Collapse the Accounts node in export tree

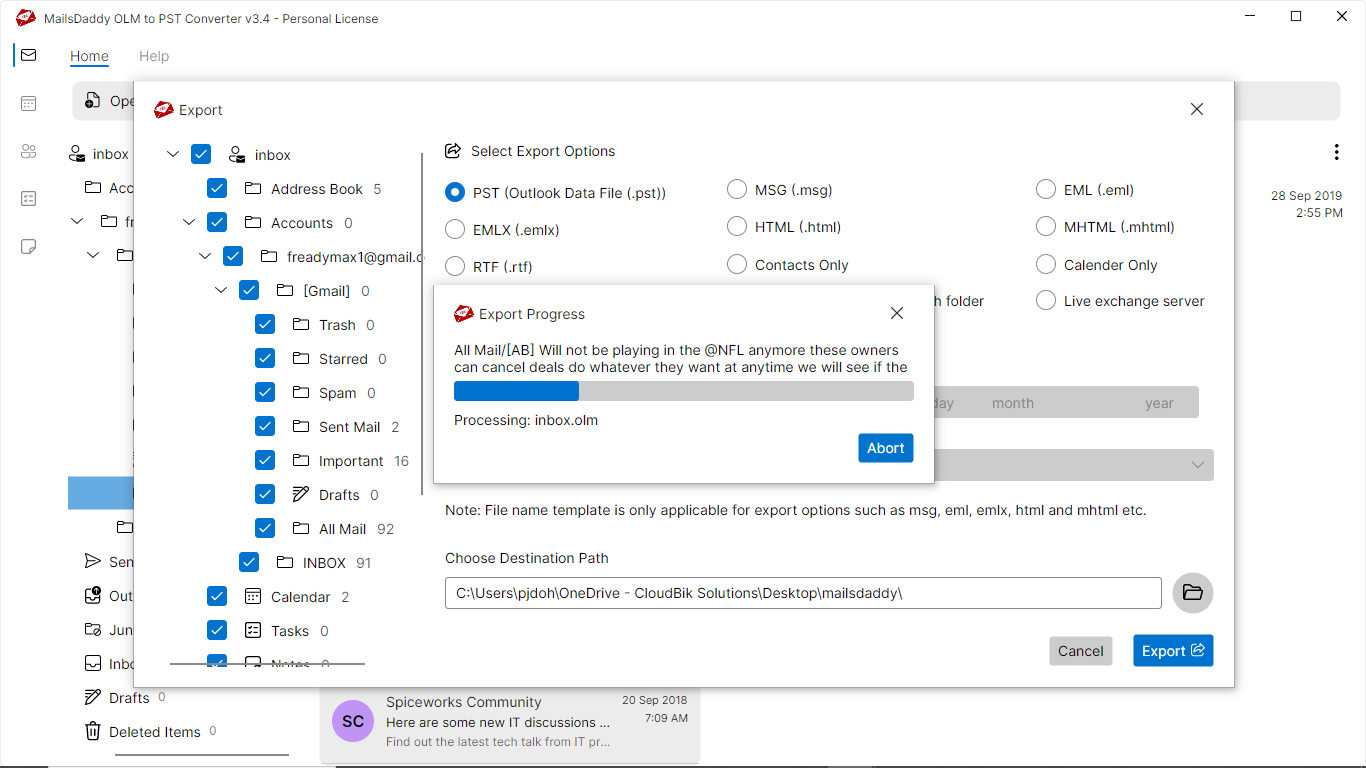(189, 223)
